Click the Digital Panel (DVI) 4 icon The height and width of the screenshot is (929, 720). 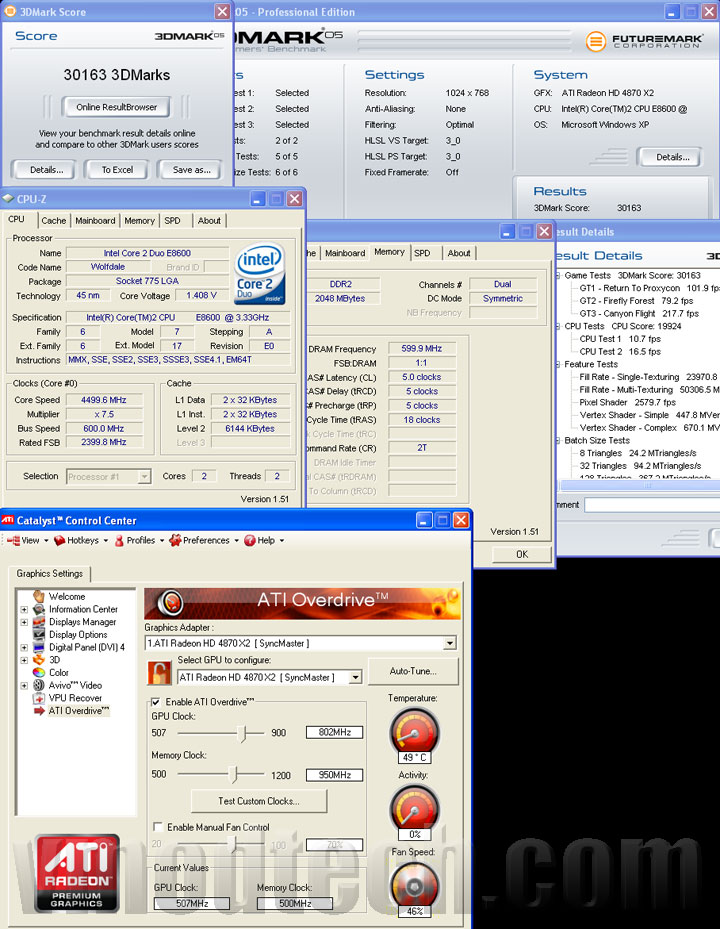pyautogui.click(x=39, y=647)
